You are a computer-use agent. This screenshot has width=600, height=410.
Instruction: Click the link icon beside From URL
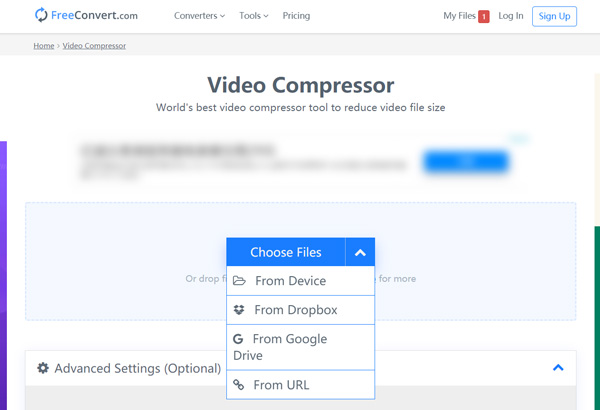(239, 385)
